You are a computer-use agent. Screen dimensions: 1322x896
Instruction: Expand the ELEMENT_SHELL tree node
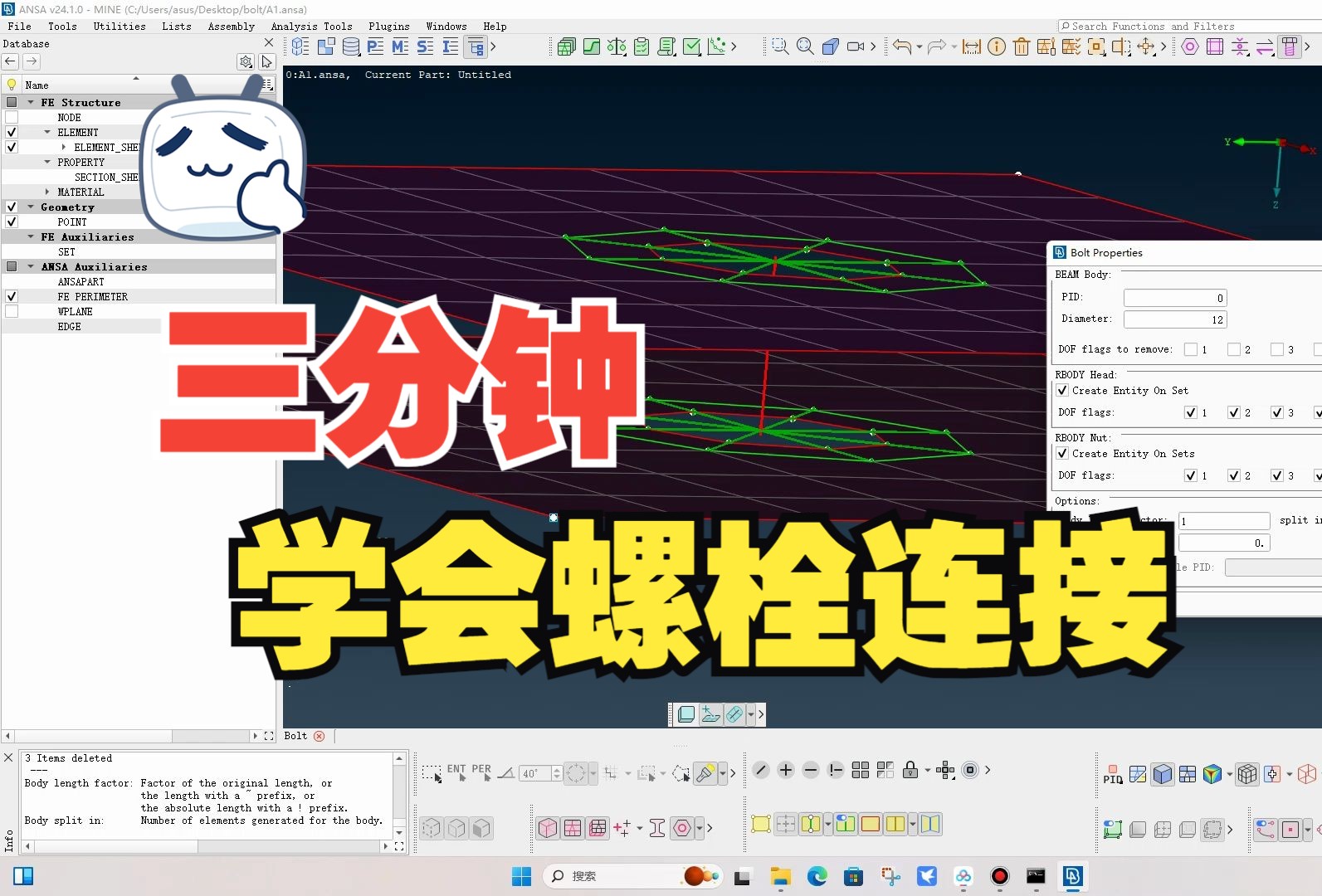tap(64, 147)
